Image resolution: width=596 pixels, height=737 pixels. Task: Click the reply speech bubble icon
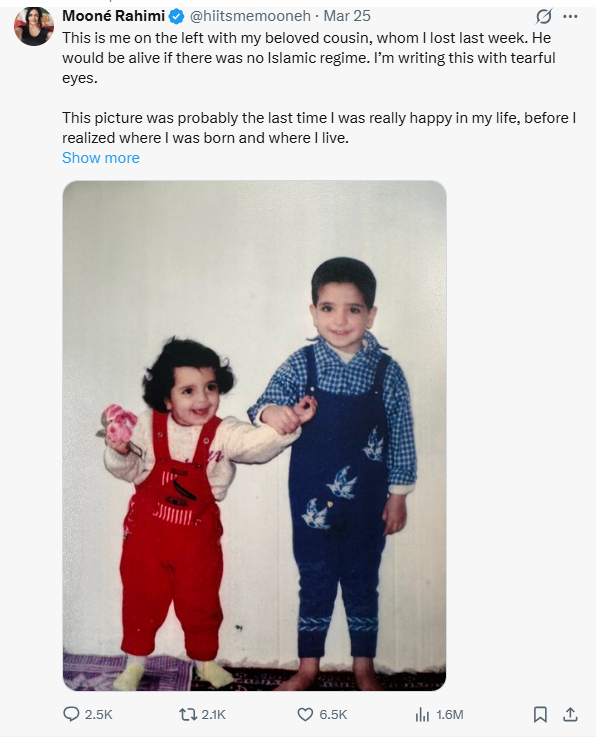pos(71,714)
